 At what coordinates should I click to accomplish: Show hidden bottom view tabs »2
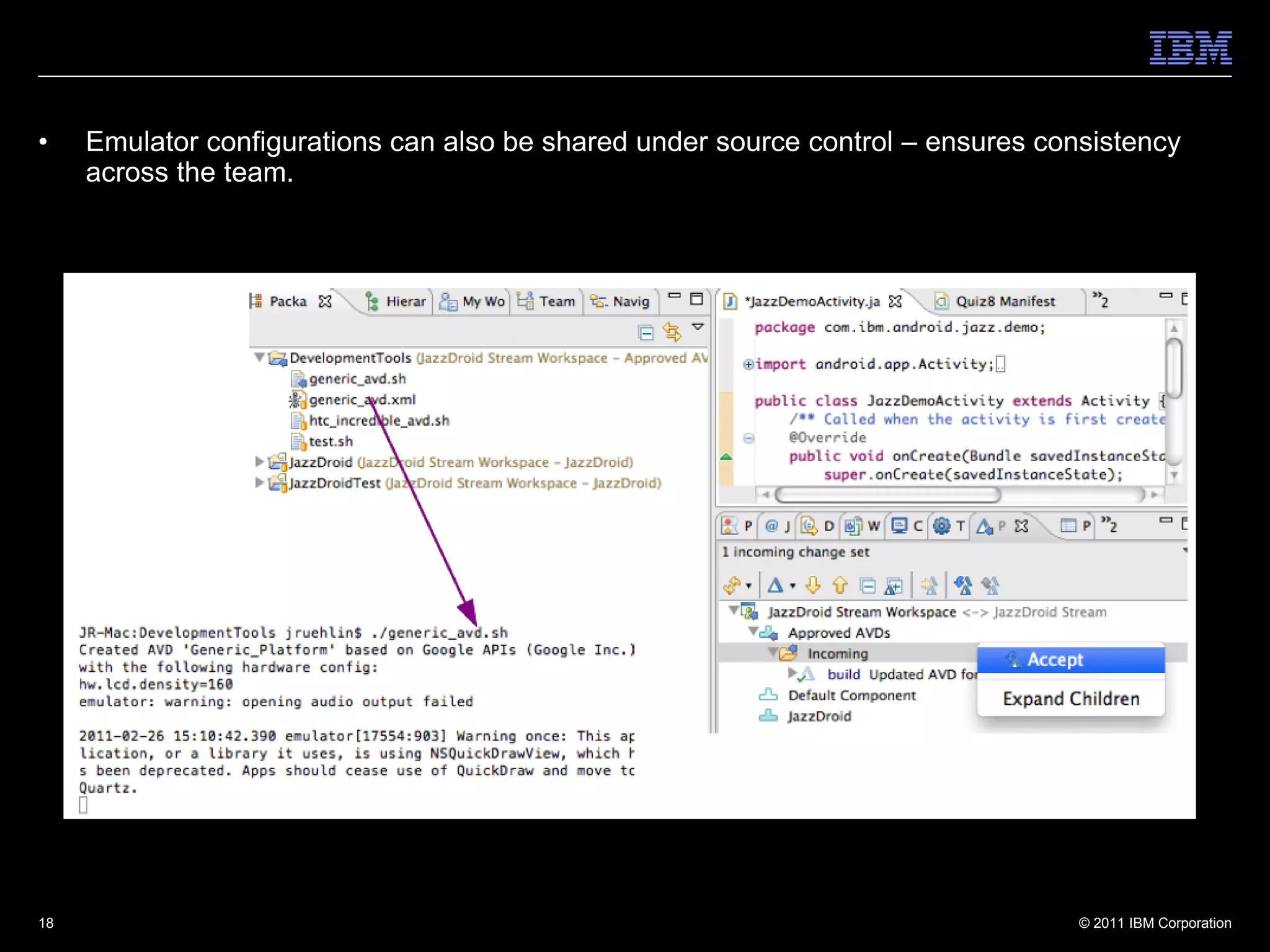click(1109, 524)
